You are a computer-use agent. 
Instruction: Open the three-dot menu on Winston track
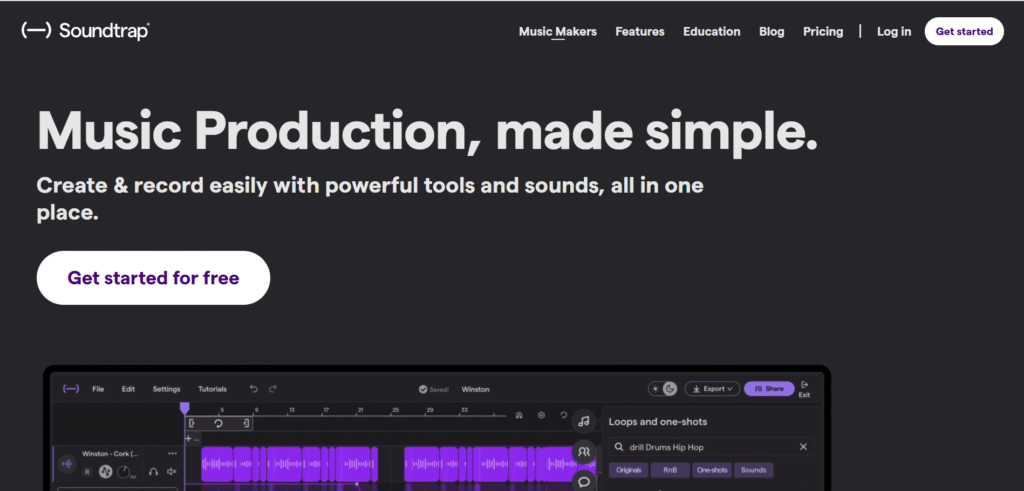point(172,453)
